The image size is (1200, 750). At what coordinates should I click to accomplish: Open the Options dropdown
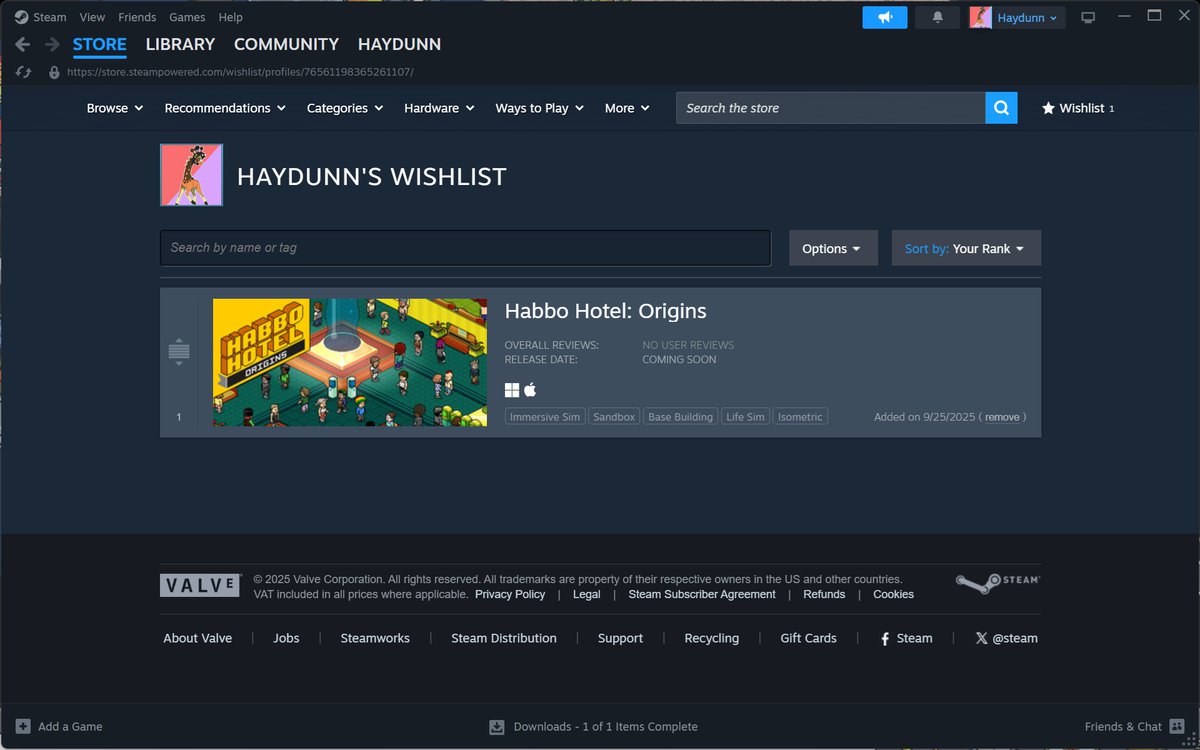833,248
